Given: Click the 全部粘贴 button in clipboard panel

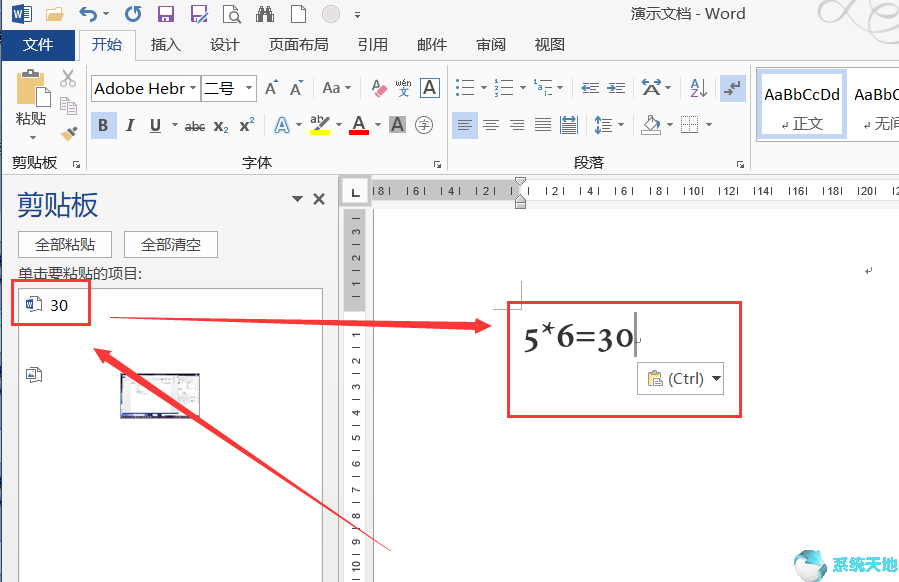Looking at the screenshot, I should point(64,244).
